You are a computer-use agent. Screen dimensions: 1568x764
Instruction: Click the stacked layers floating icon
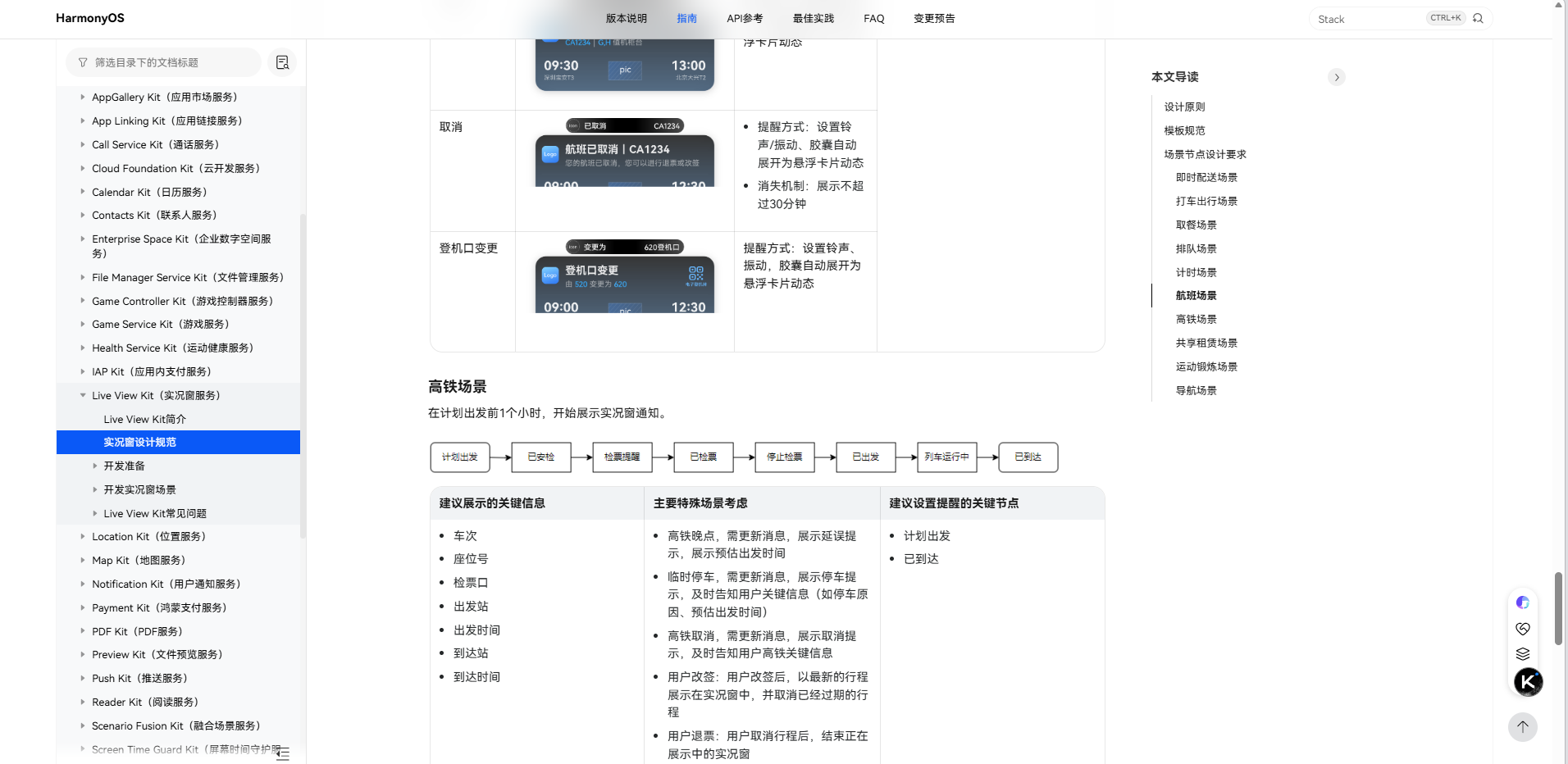(1522, 654)
